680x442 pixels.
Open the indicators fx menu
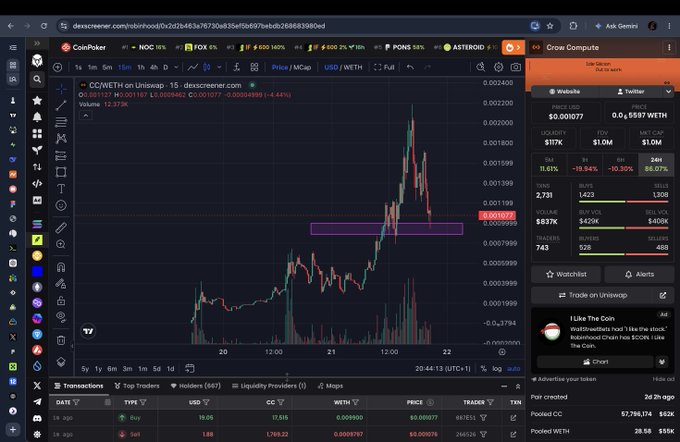click(x=237, y=67)
